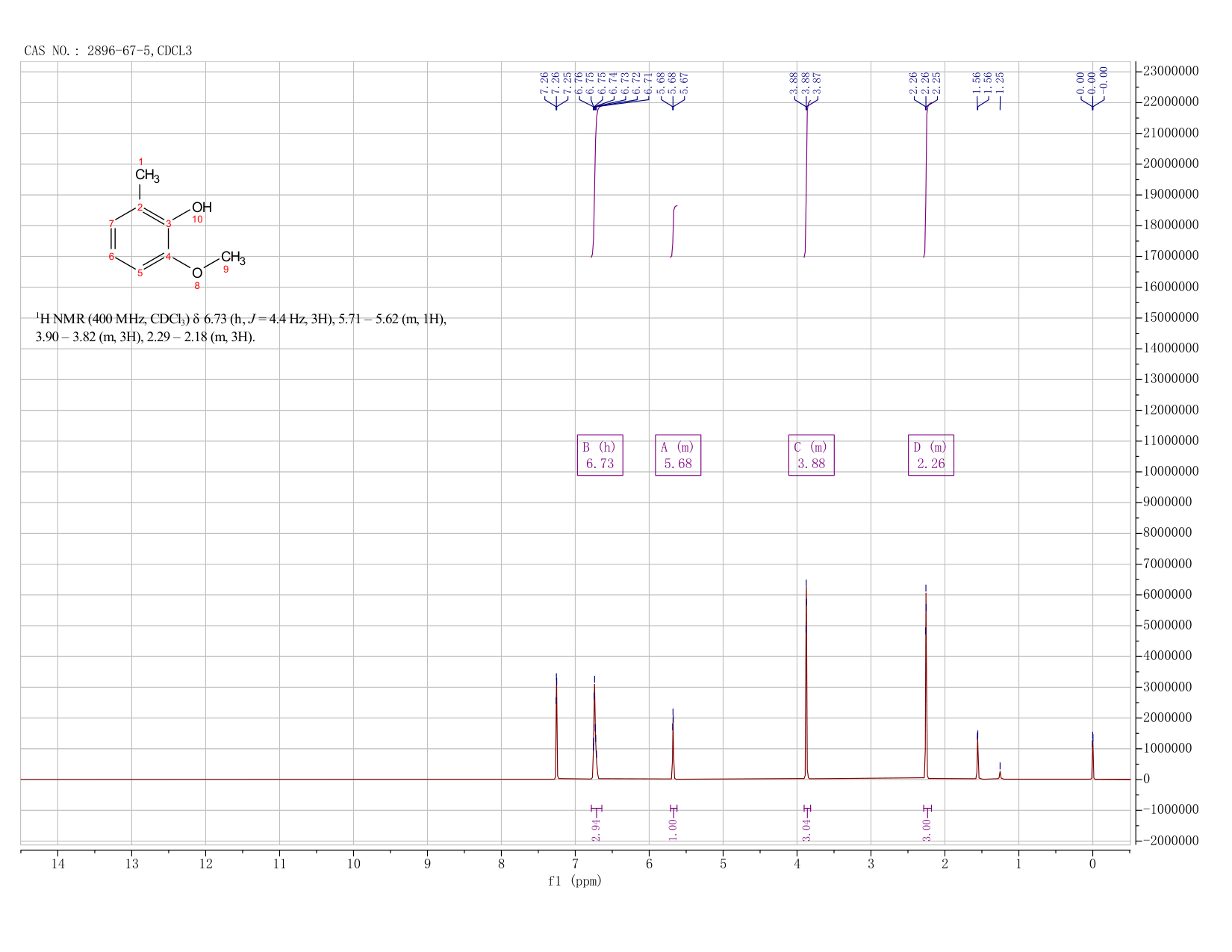Image resolution: width=1232 pixels, height=952 pixels.
Task: Click the OH group in the structure
Action: [202, 207]
